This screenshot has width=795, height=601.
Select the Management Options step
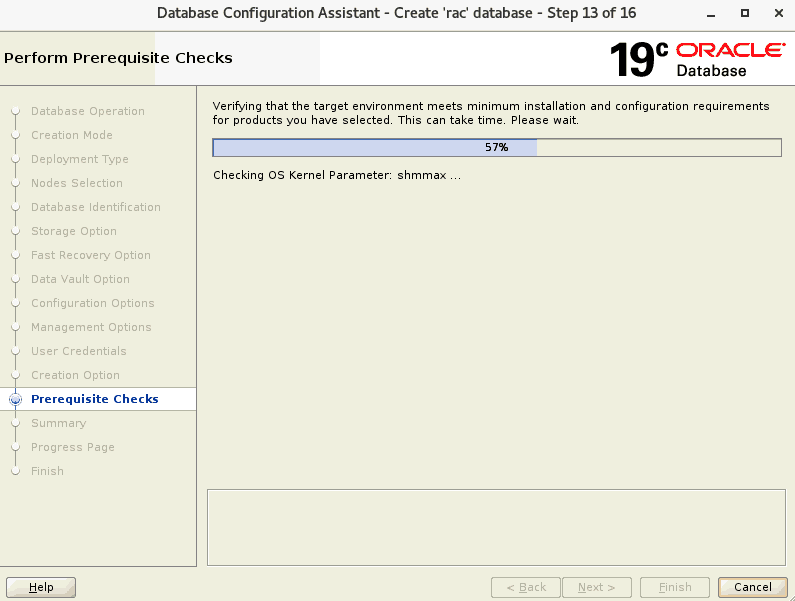click(91, 327)
